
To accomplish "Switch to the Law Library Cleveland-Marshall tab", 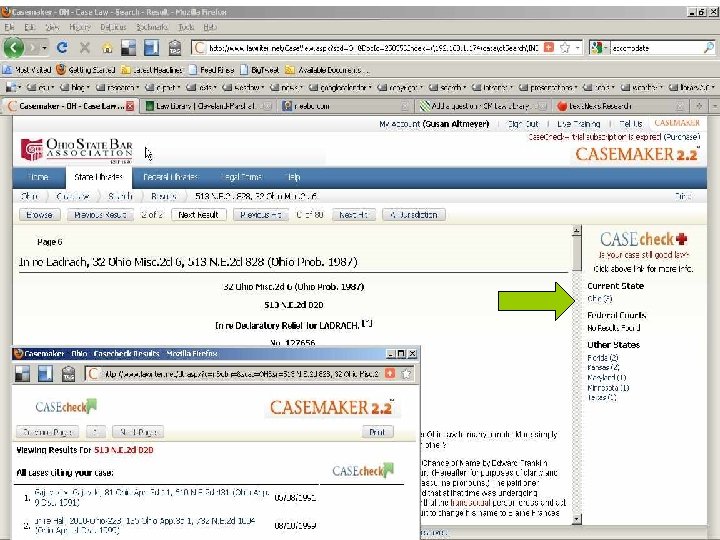I will pos(206,106).
